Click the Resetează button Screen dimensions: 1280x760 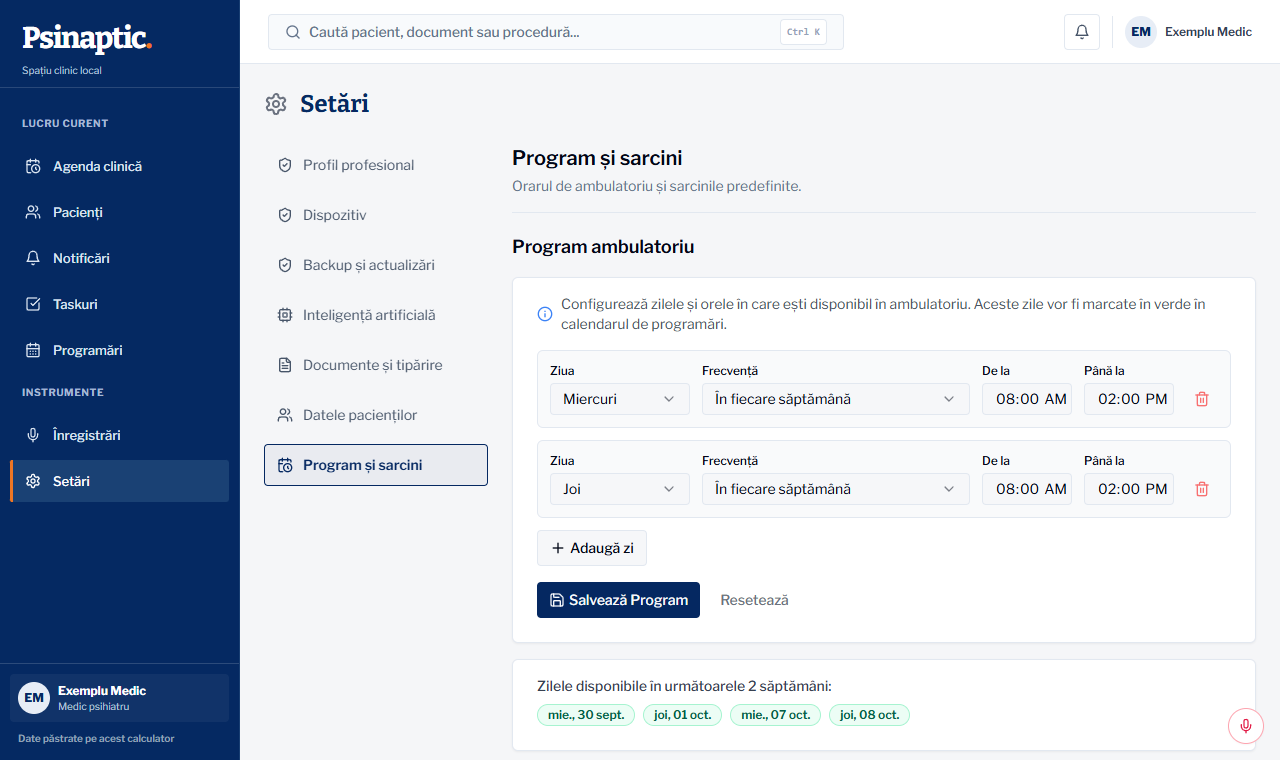[x=754, y=600]
